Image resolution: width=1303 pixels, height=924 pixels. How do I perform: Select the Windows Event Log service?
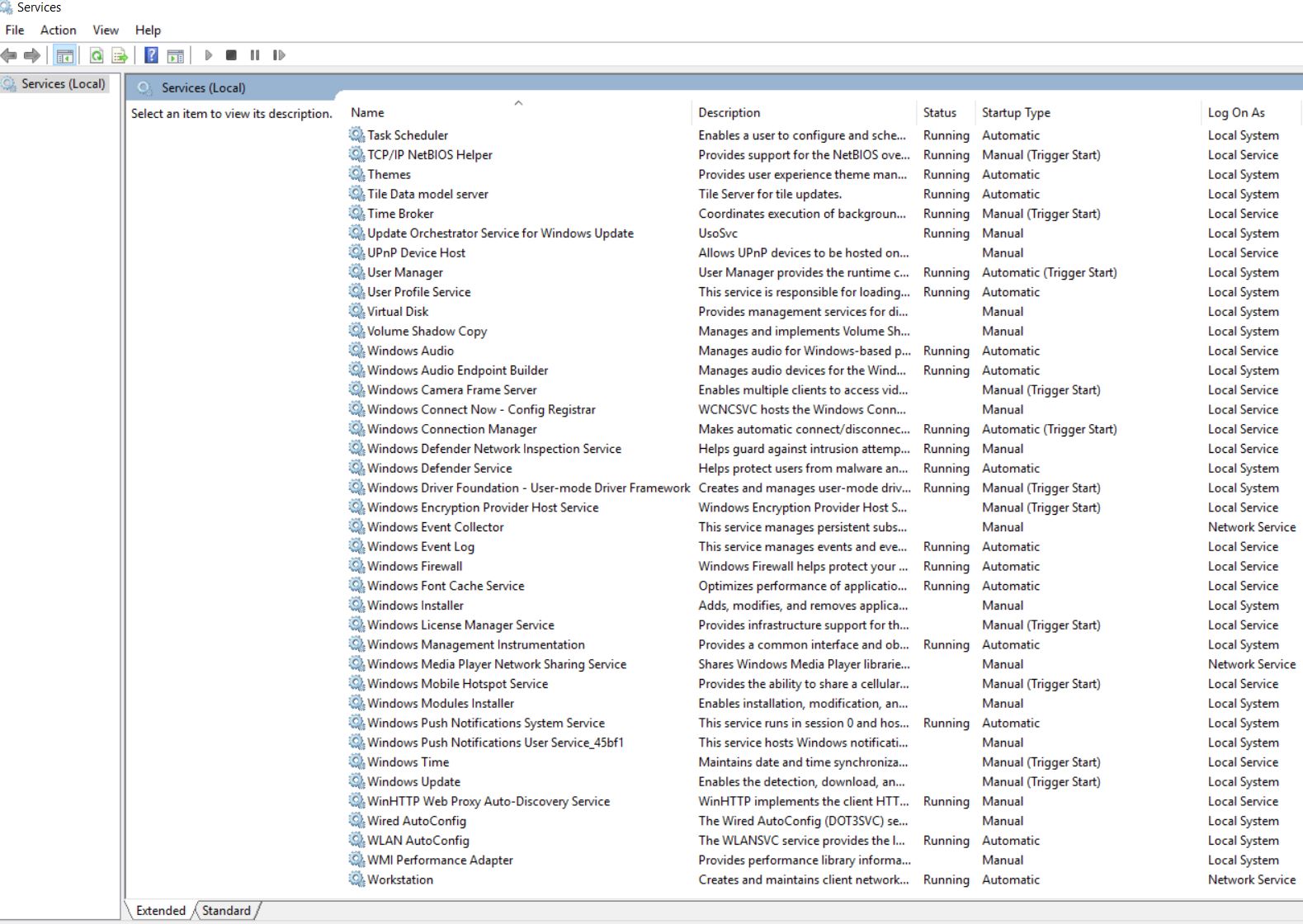(x=421, y=547)
